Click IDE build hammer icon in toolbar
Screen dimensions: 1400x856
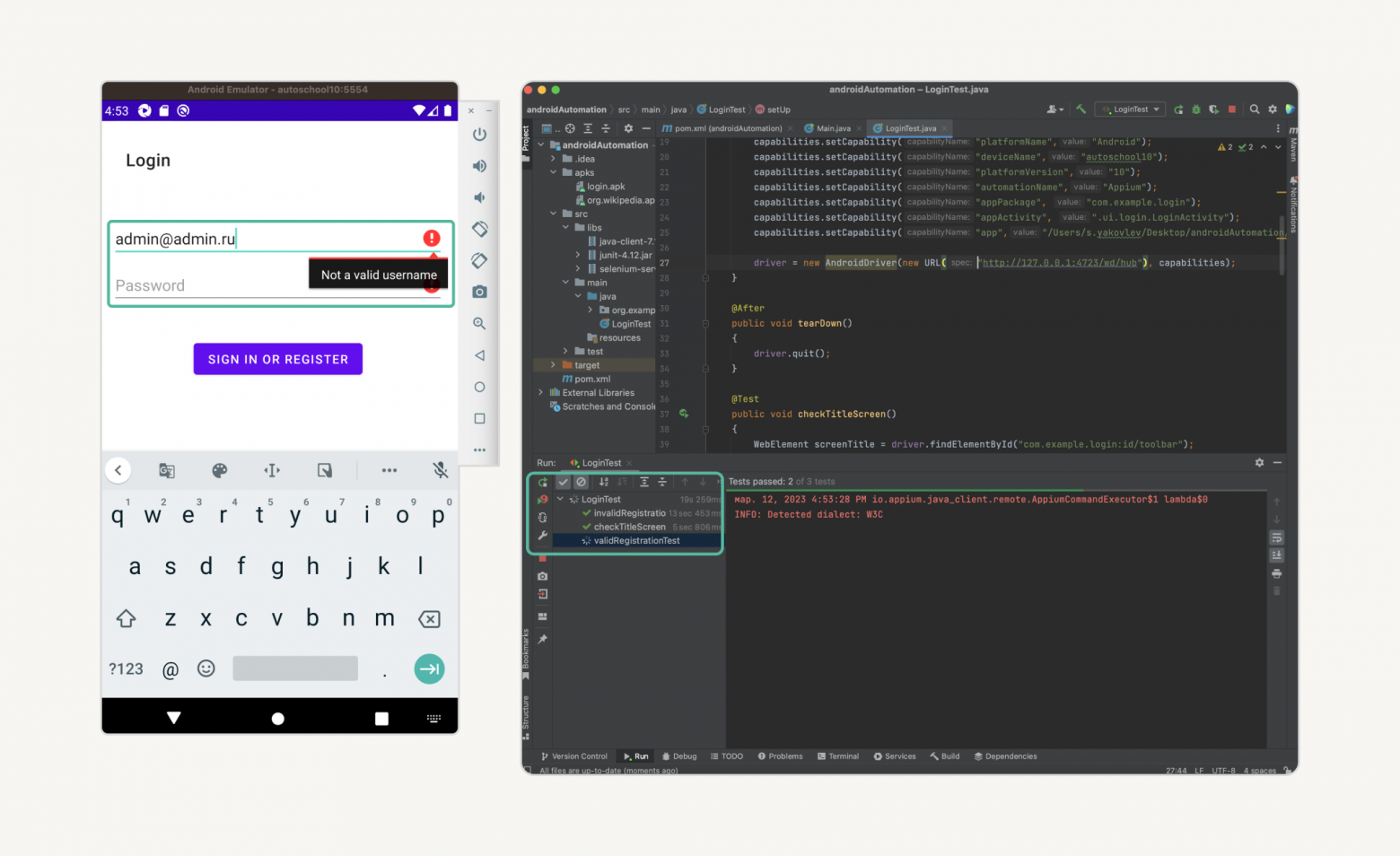(x=1081, y=109)
